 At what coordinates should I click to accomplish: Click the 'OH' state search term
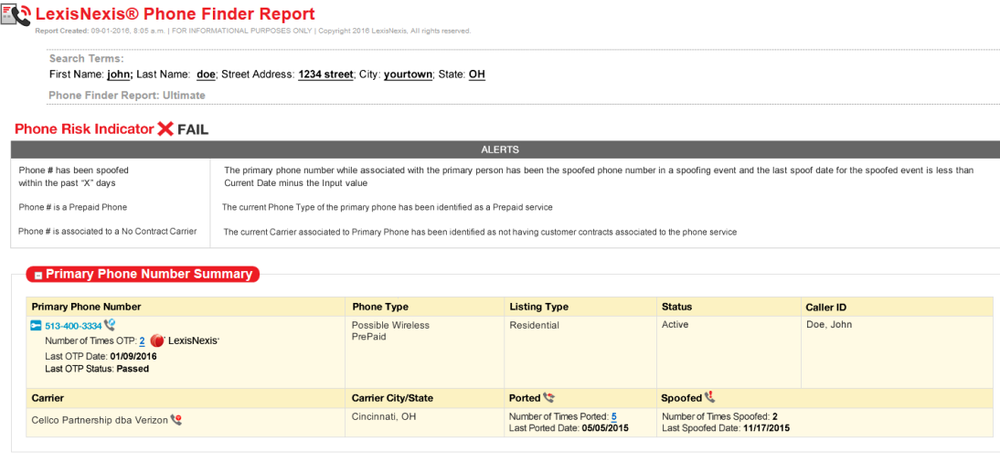click(477, 74)
